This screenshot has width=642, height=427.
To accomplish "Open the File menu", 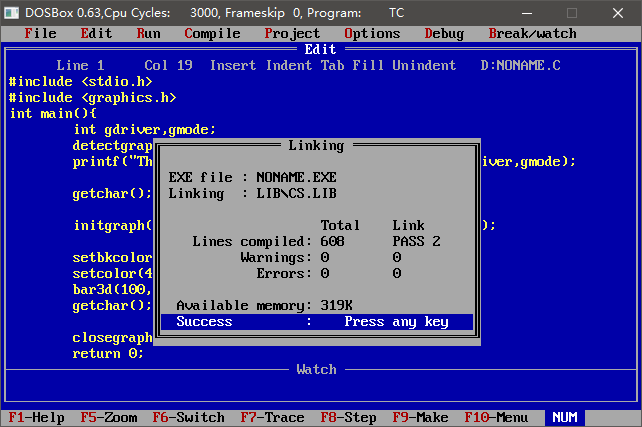I will tap(40, 33).
